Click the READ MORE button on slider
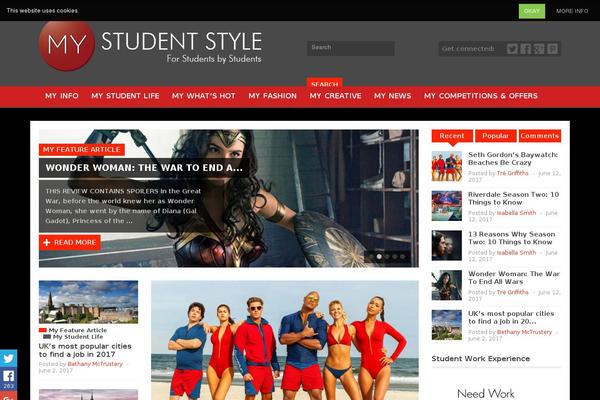Screen dimensions: 600x400 click(x=70, y=242)
